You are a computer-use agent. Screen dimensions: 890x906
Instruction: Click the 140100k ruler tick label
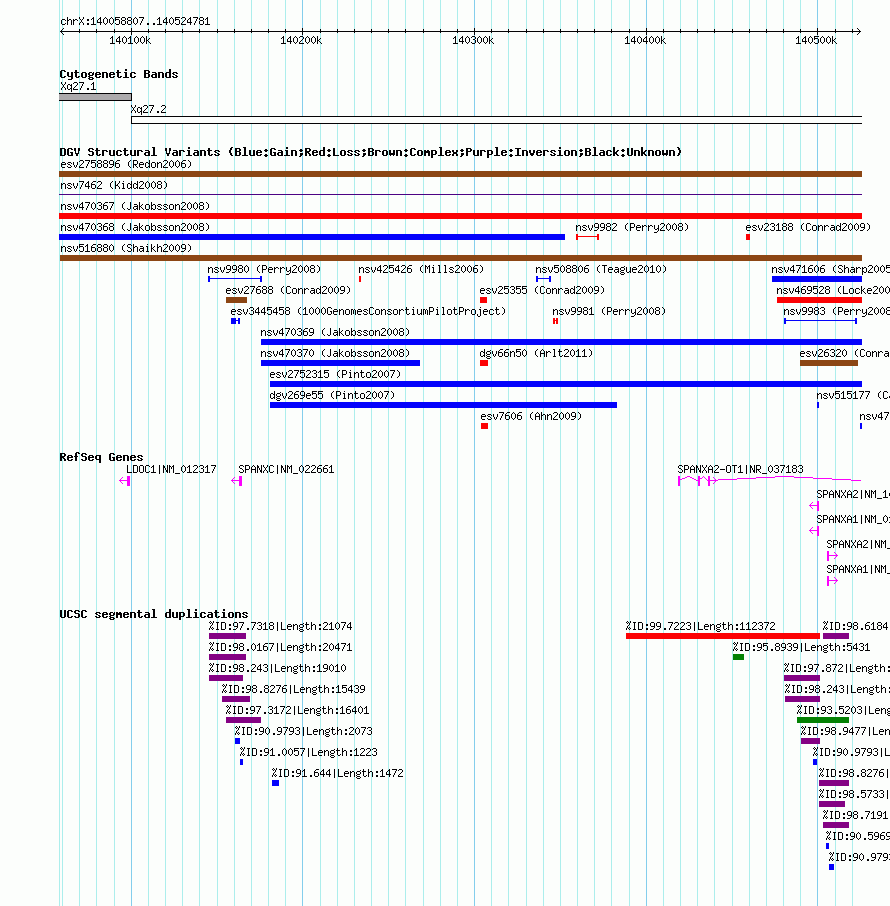(x=130, y=40)
